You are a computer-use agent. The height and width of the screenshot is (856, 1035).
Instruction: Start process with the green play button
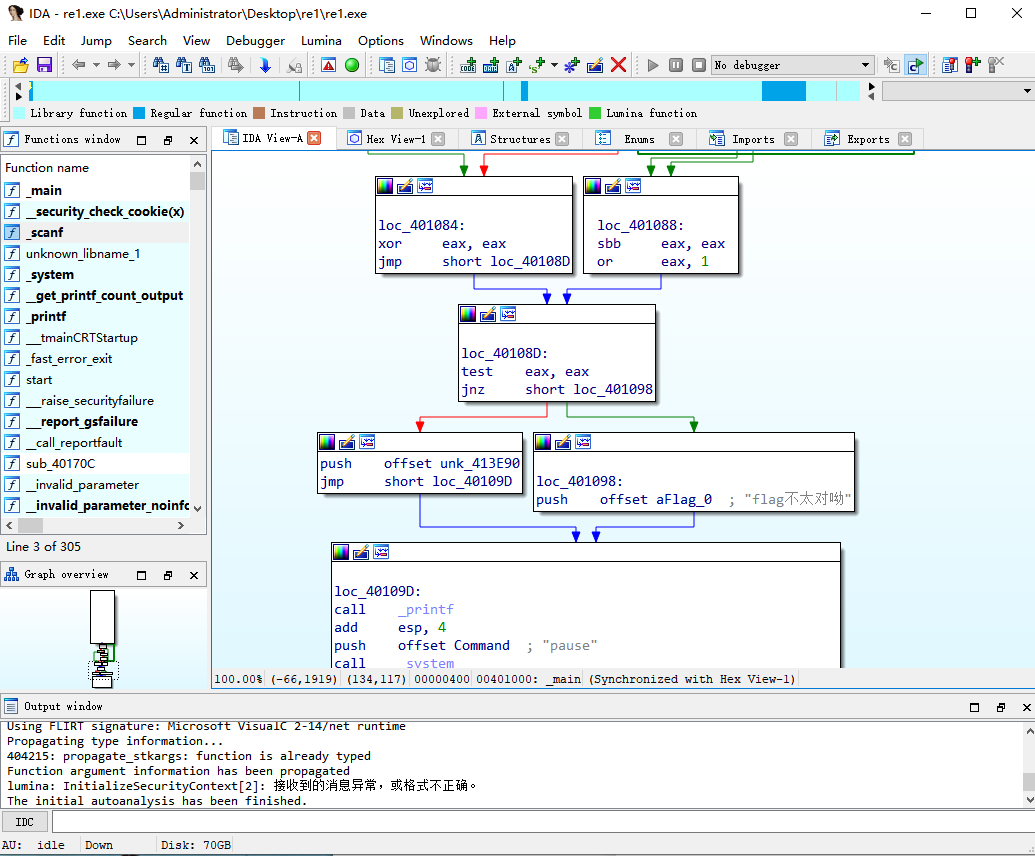[x=653, y=65]
